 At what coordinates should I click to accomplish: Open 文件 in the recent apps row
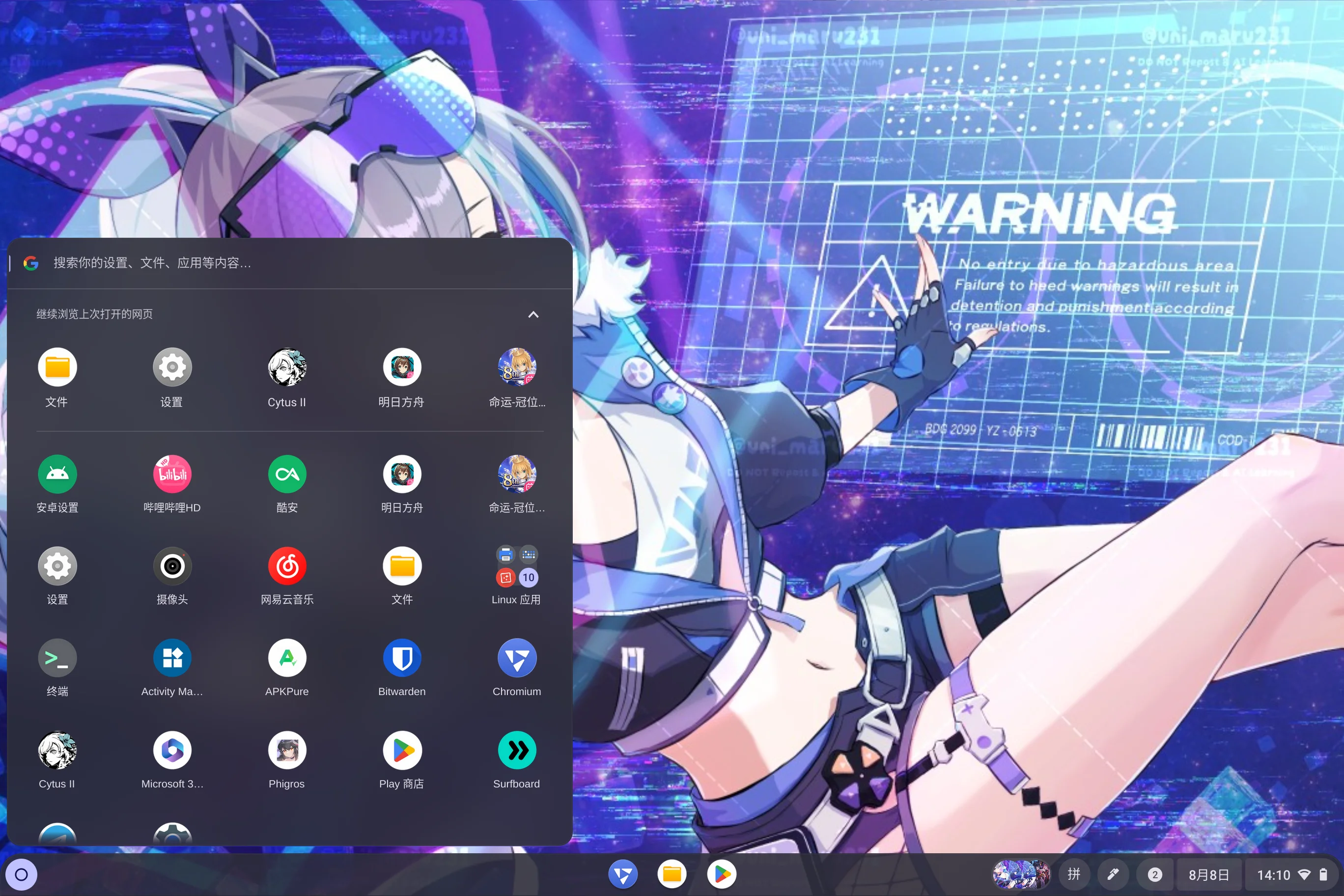click(57, 367)
